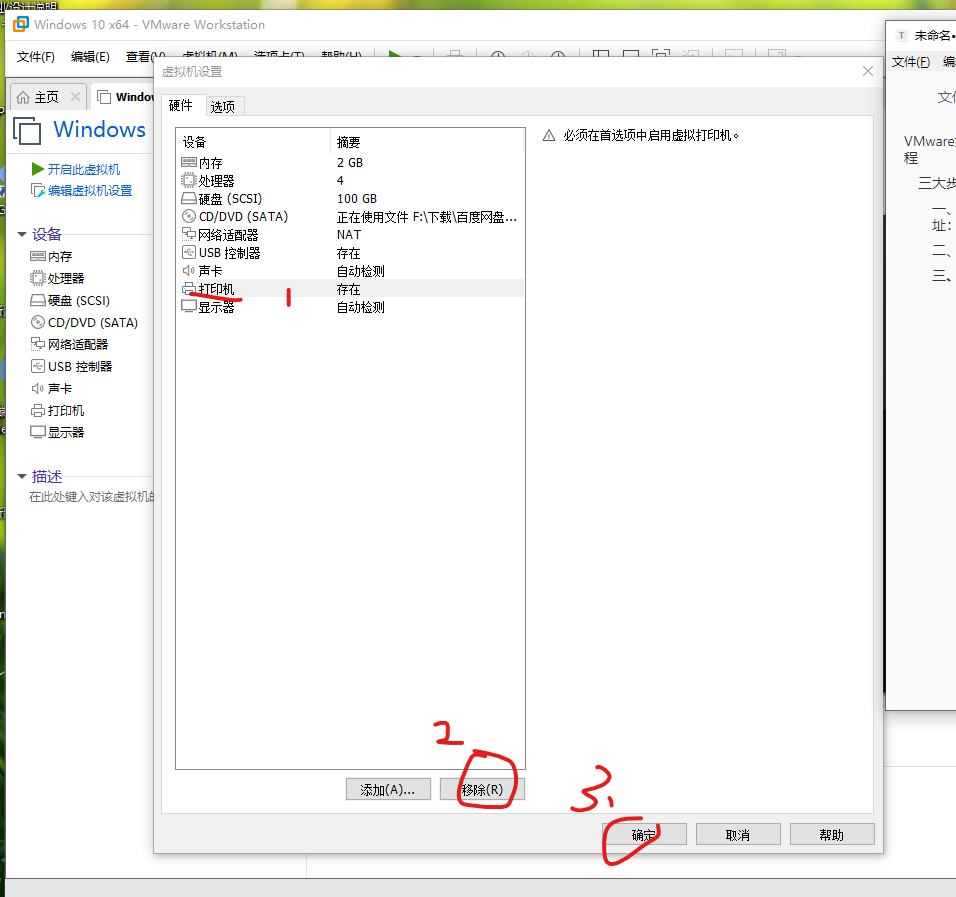
Task: Click 硬盘 (SCSI) in the sidebar device list
Action: tap(79, 301)
